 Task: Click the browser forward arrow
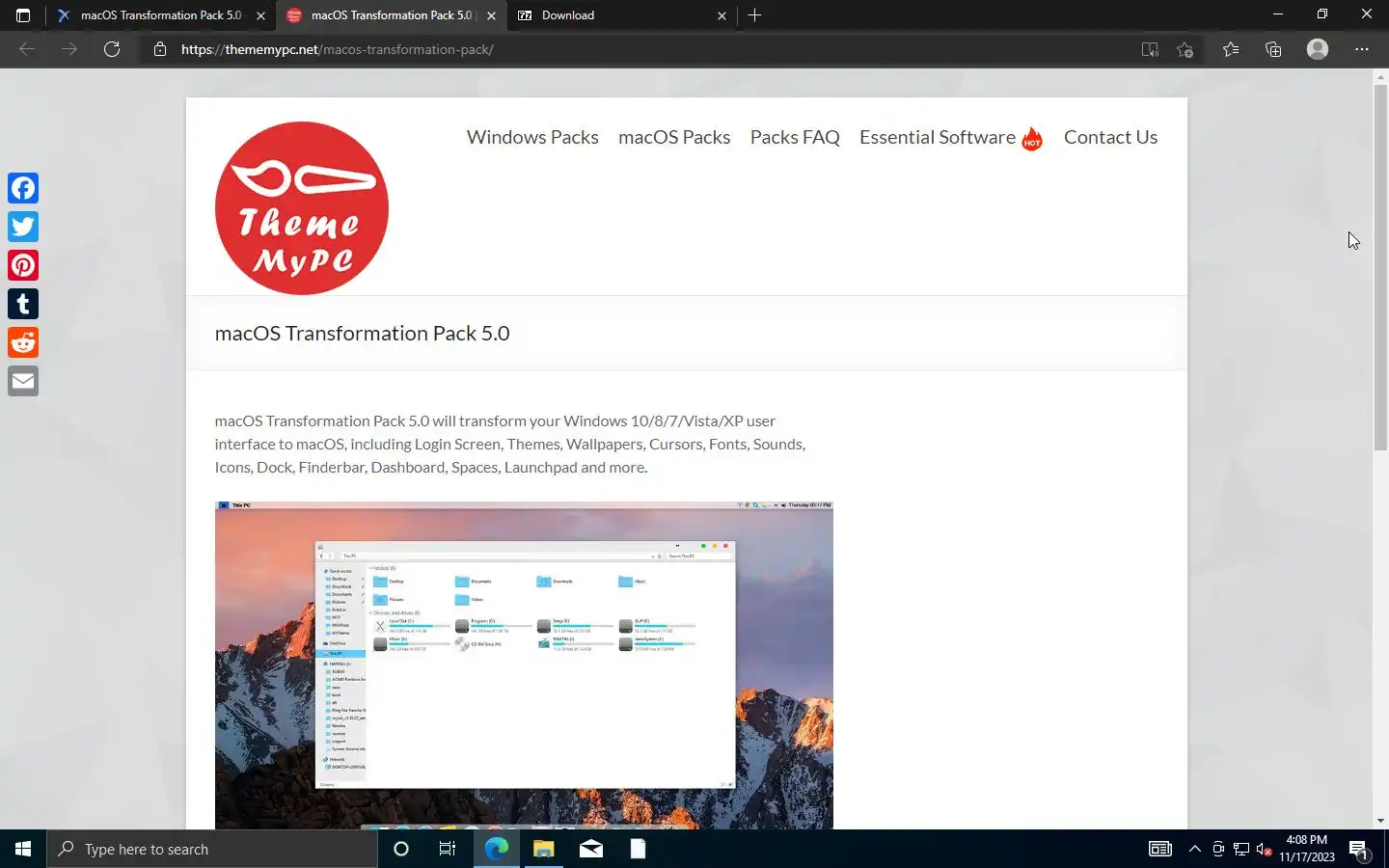[x=69, y=49]
